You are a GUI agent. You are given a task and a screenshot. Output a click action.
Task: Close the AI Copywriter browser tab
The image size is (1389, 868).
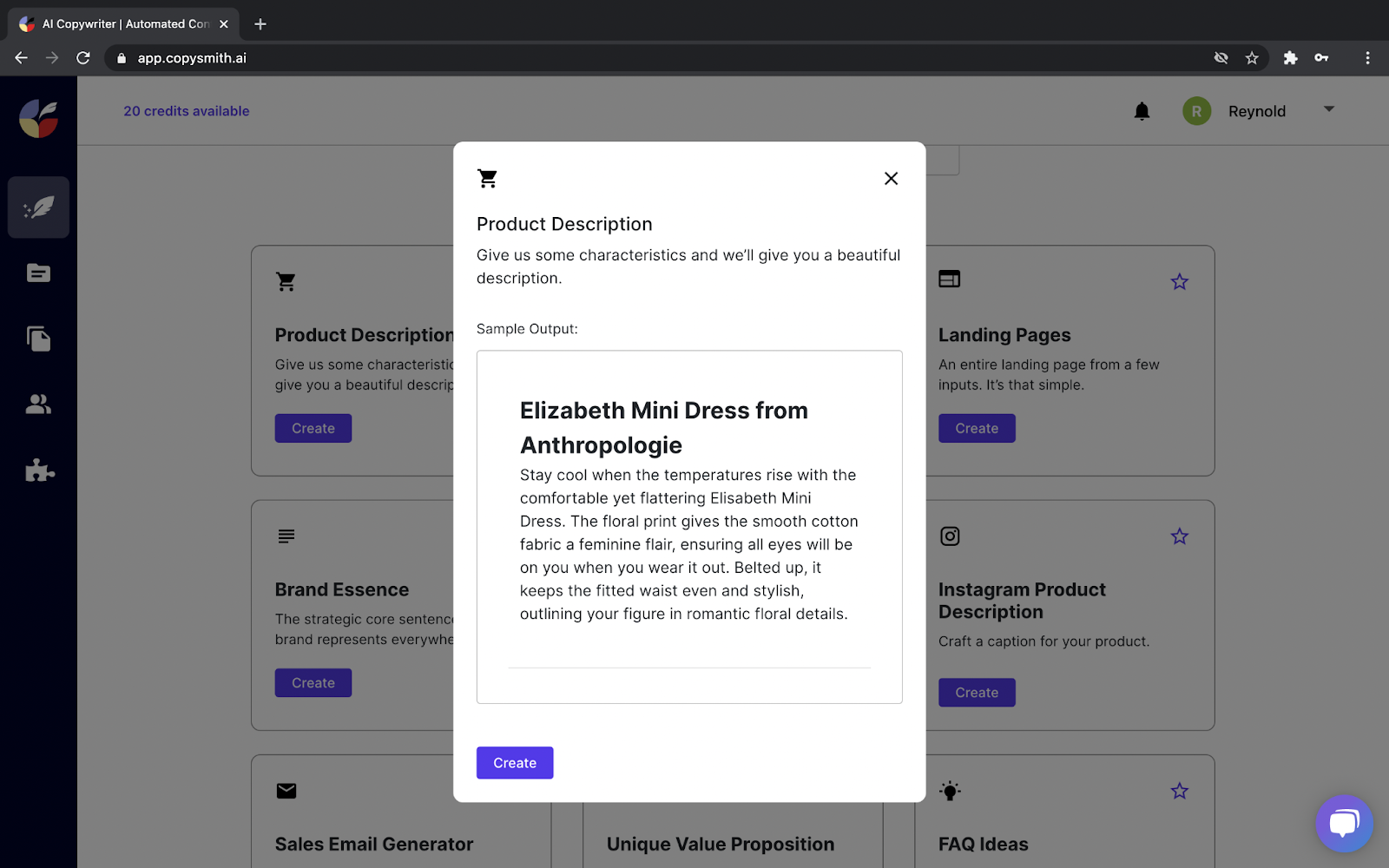click(x=224, y=24)
